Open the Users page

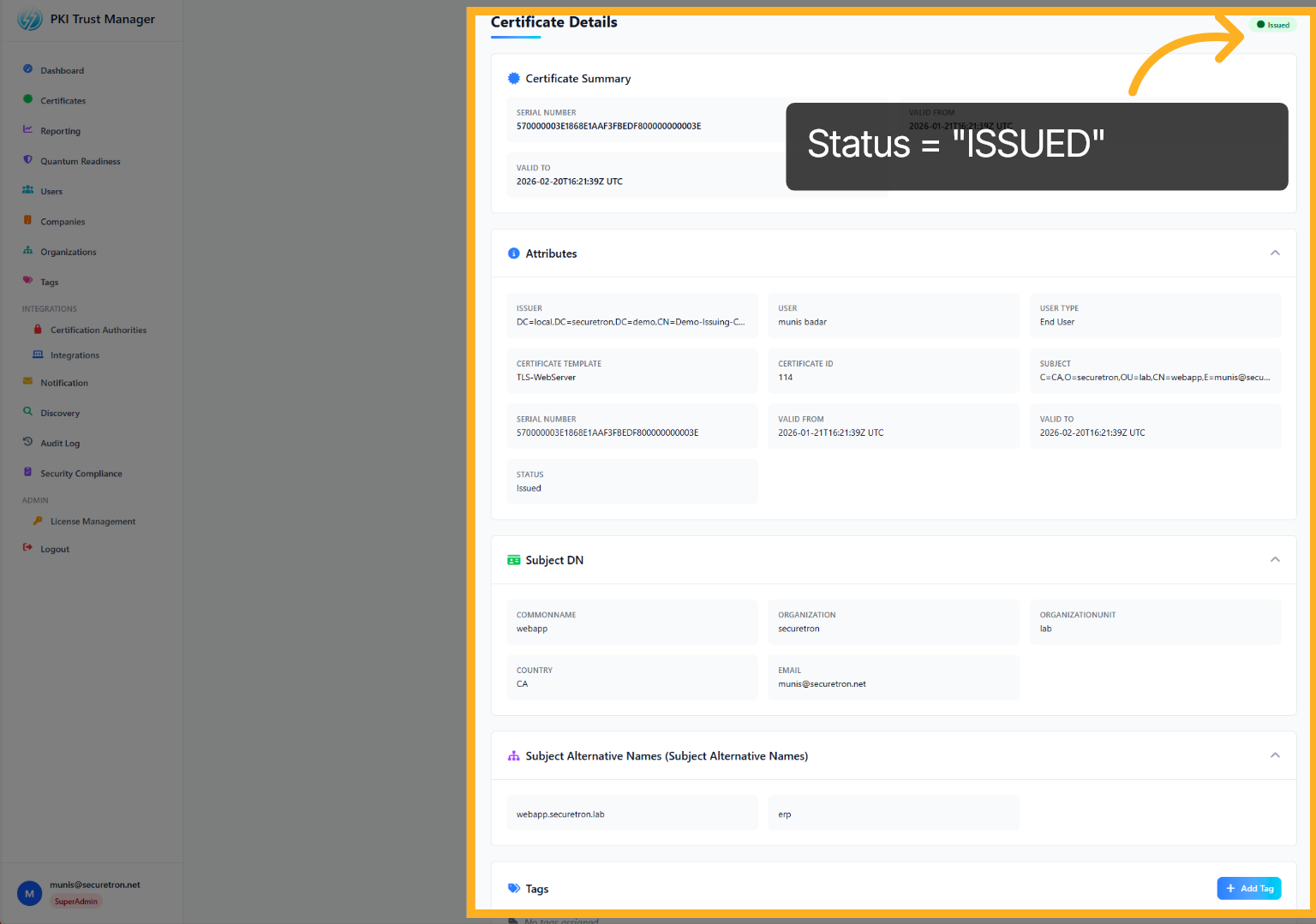point(51,192)
